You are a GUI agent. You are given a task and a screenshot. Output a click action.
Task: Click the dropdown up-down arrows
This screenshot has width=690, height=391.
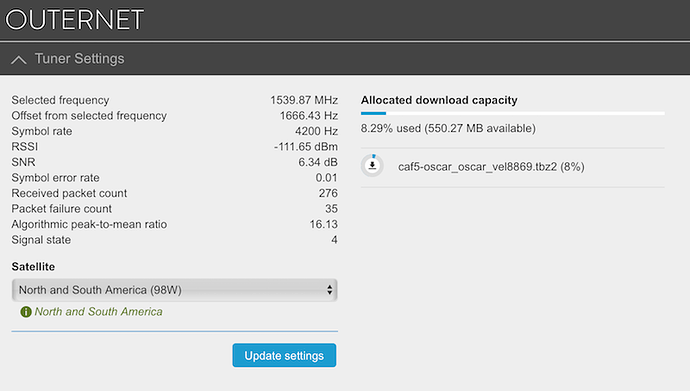point(329,290)
